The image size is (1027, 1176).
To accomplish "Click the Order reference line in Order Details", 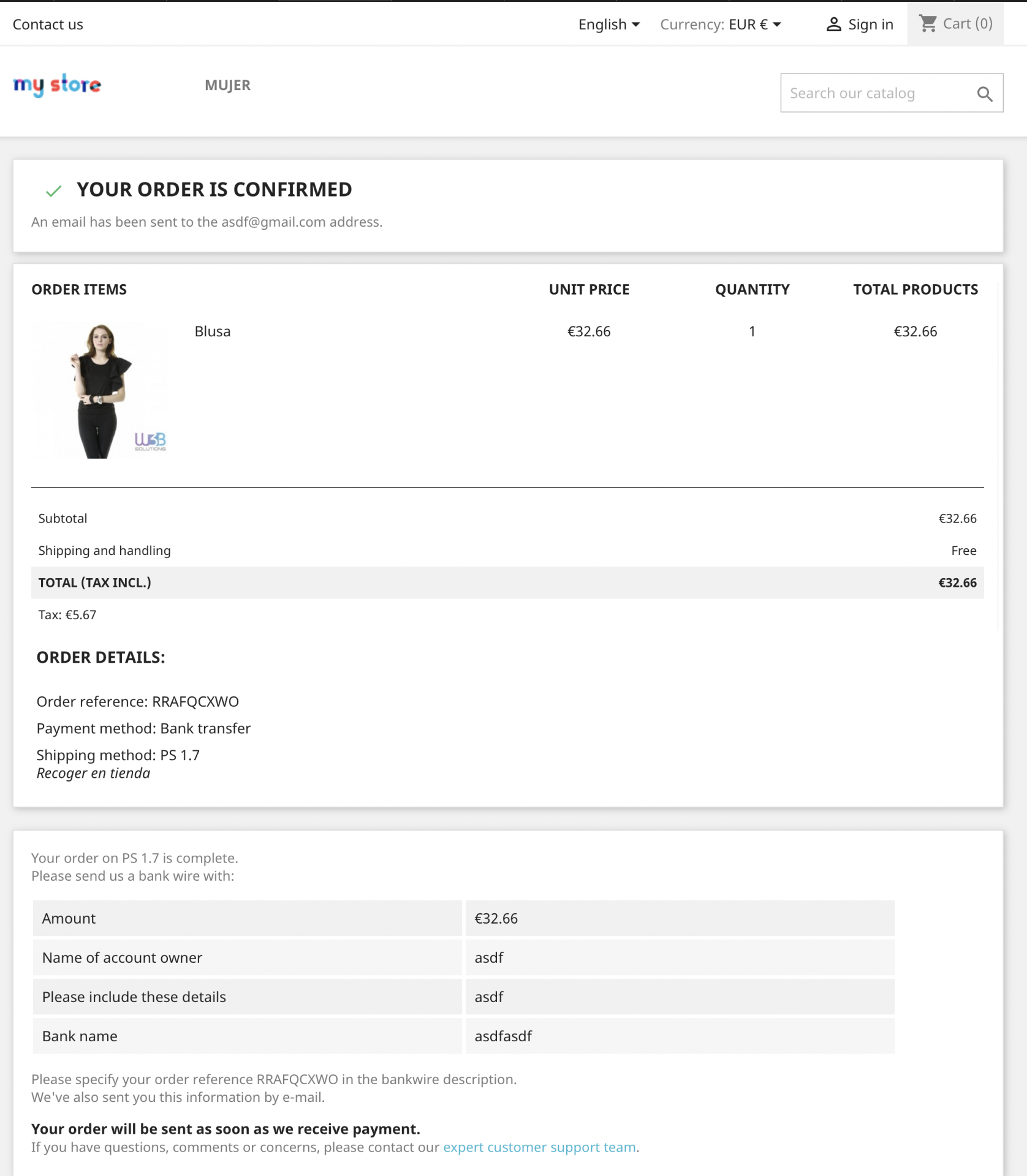I will [138, 701].
